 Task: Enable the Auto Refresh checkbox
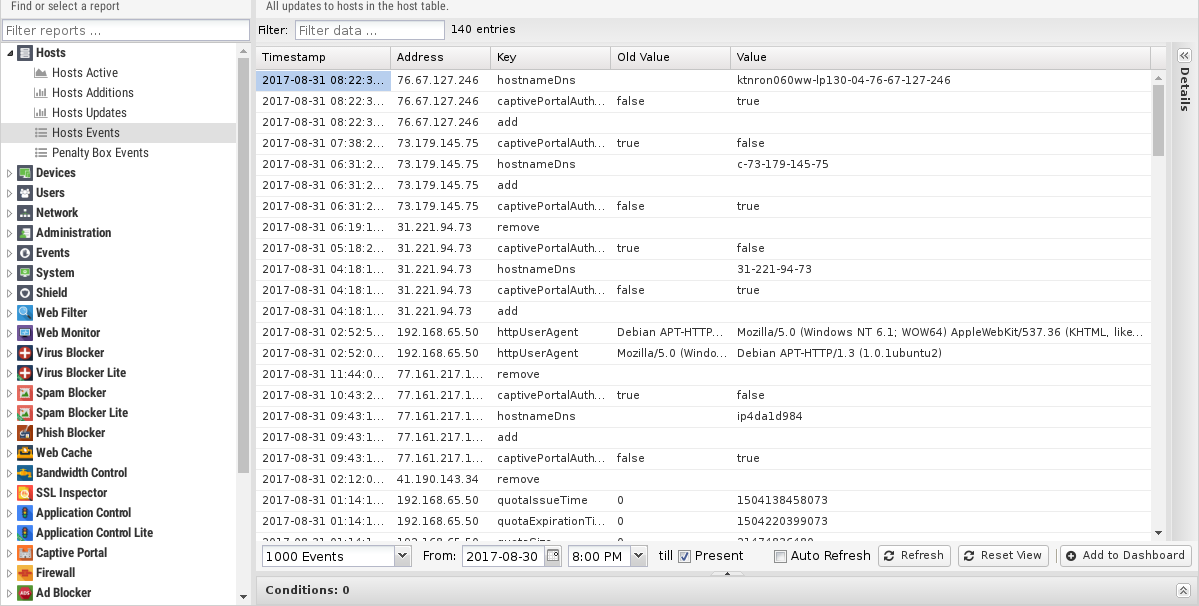point(780,556)
